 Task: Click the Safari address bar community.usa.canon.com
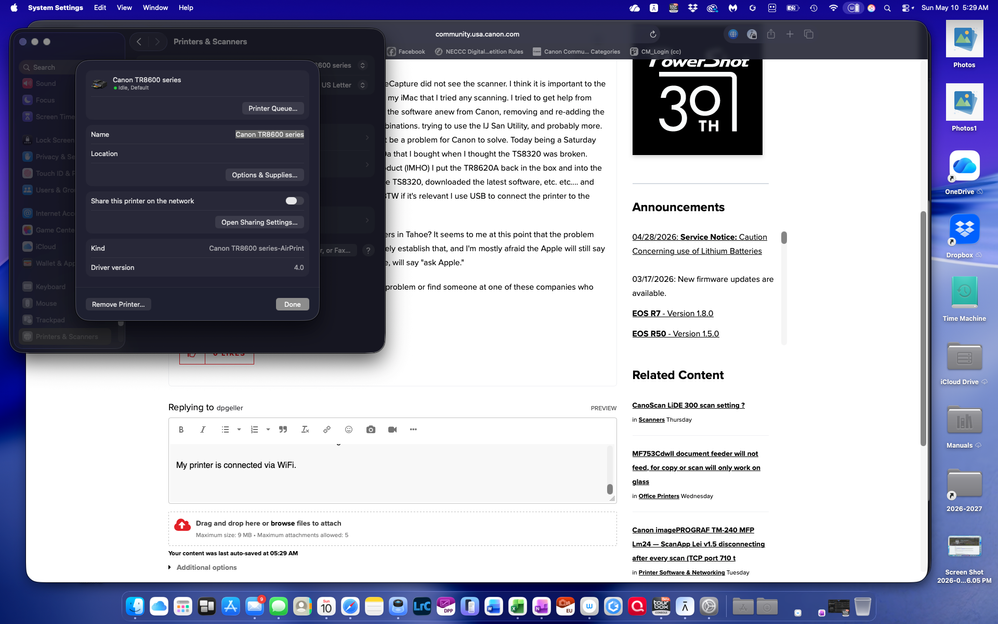pos(477,34)
